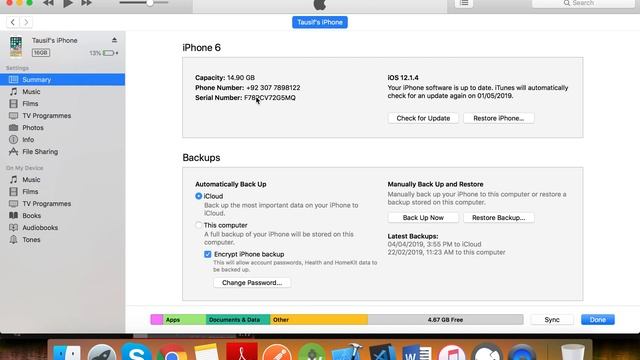Open Visual Studio Code from the Dock
Viewport: 640px width, 360px height.
(x=382, y=353)
